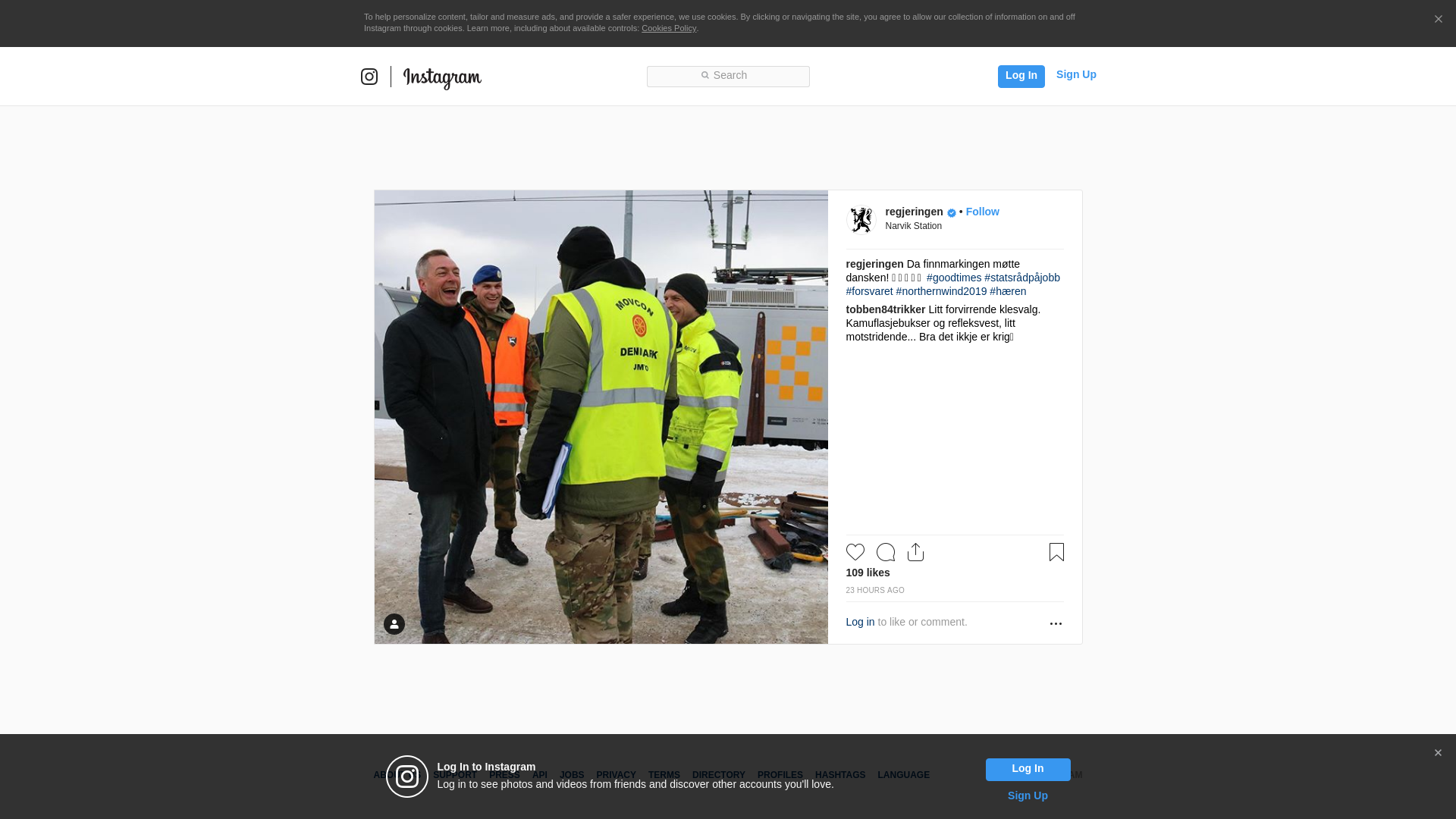Image resolution: width=1456 pixels, height=819 pixels.
Task: Close the Log In to Instagram banner
Action: [1438, 753]
